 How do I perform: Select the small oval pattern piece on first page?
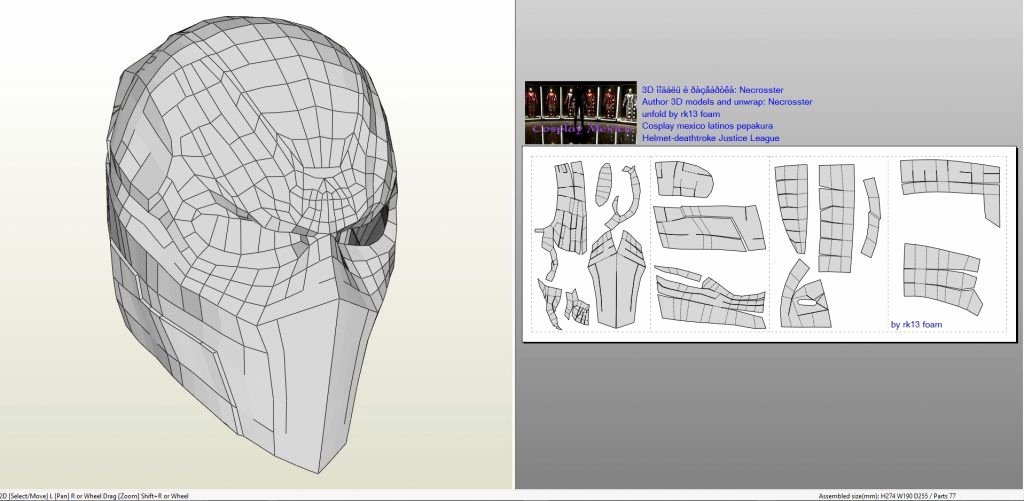pyautogui.click(x=603, y=184)
